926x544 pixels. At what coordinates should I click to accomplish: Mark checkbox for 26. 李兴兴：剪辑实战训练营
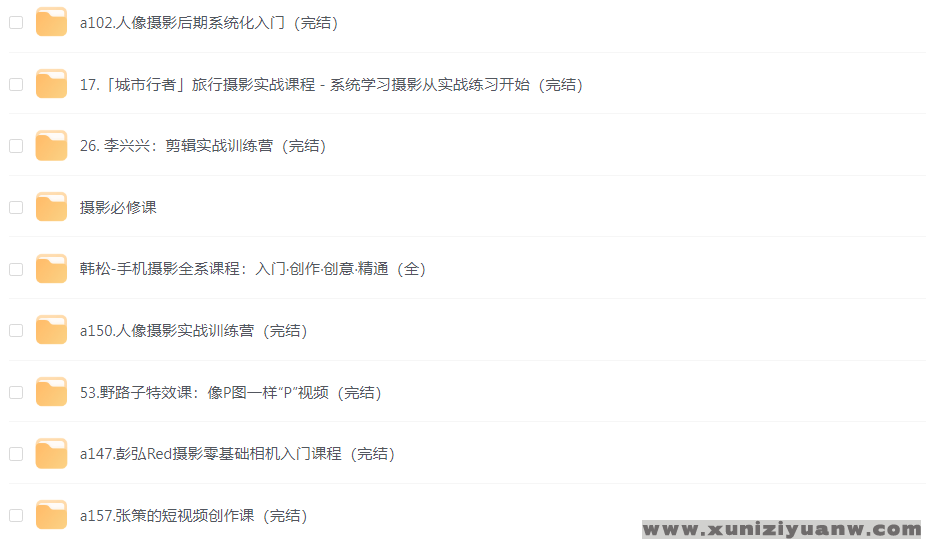(x=16, y=146)
